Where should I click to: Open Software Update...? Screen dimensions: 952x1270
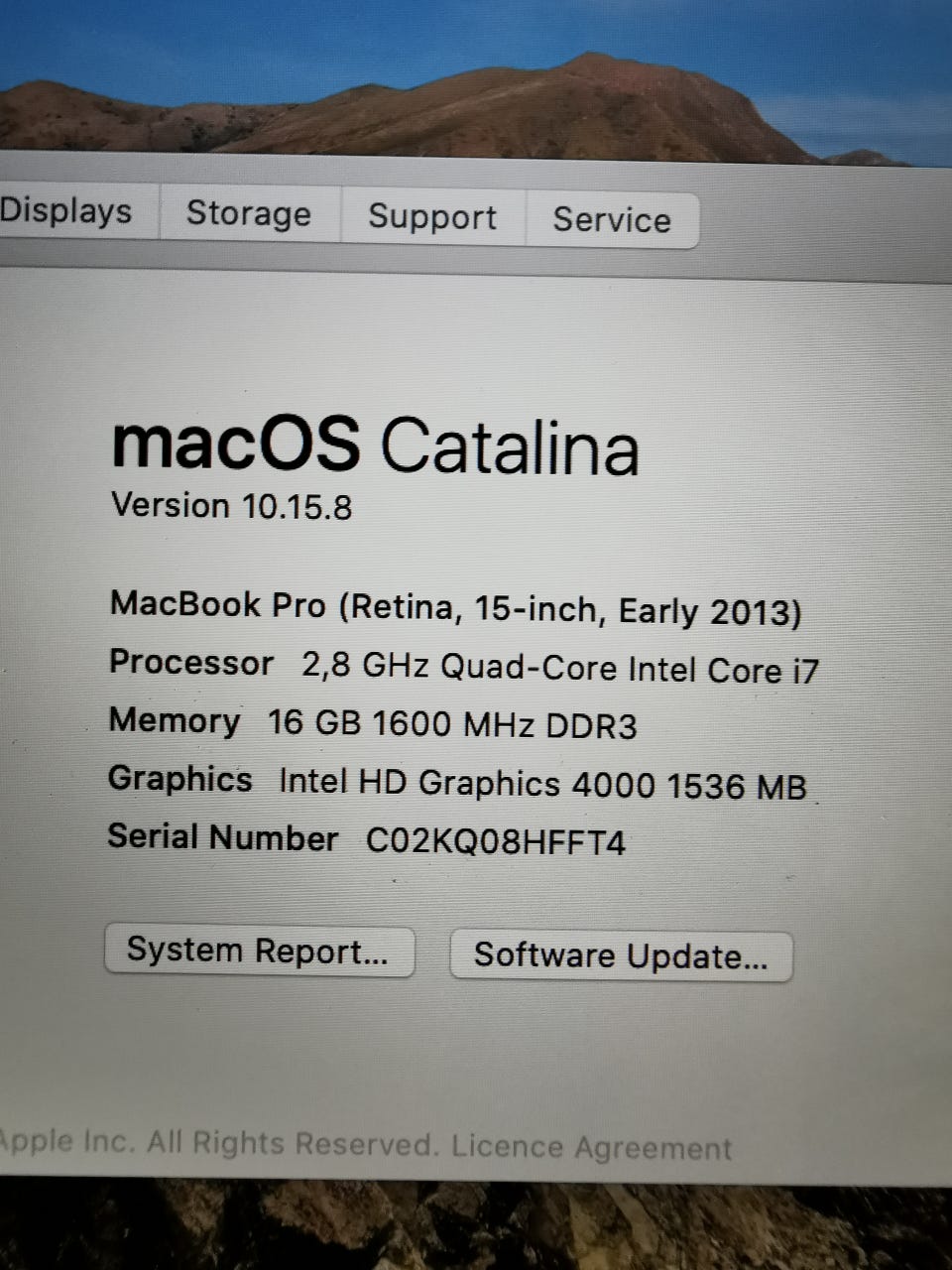coord(621,956)
